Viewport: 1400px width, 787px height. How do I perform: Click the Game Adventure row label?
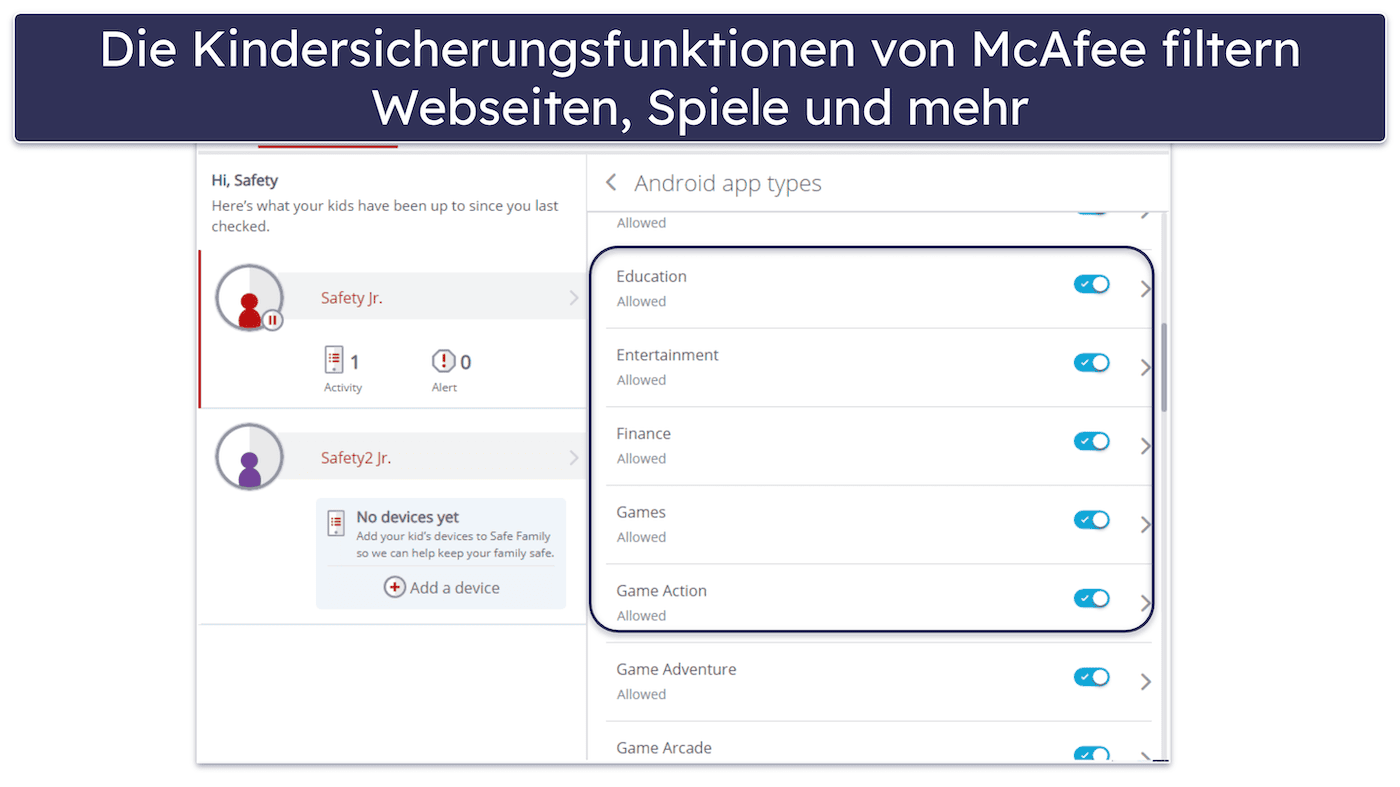(x=676, y=670)
